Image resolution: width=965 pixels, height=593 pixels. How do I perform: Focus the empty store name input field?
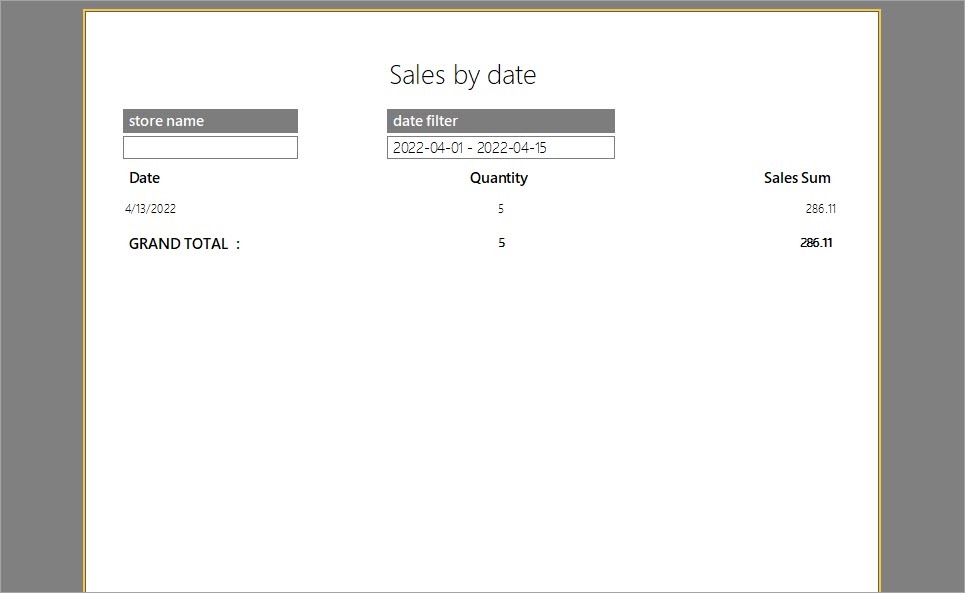(x=210, y=148)
